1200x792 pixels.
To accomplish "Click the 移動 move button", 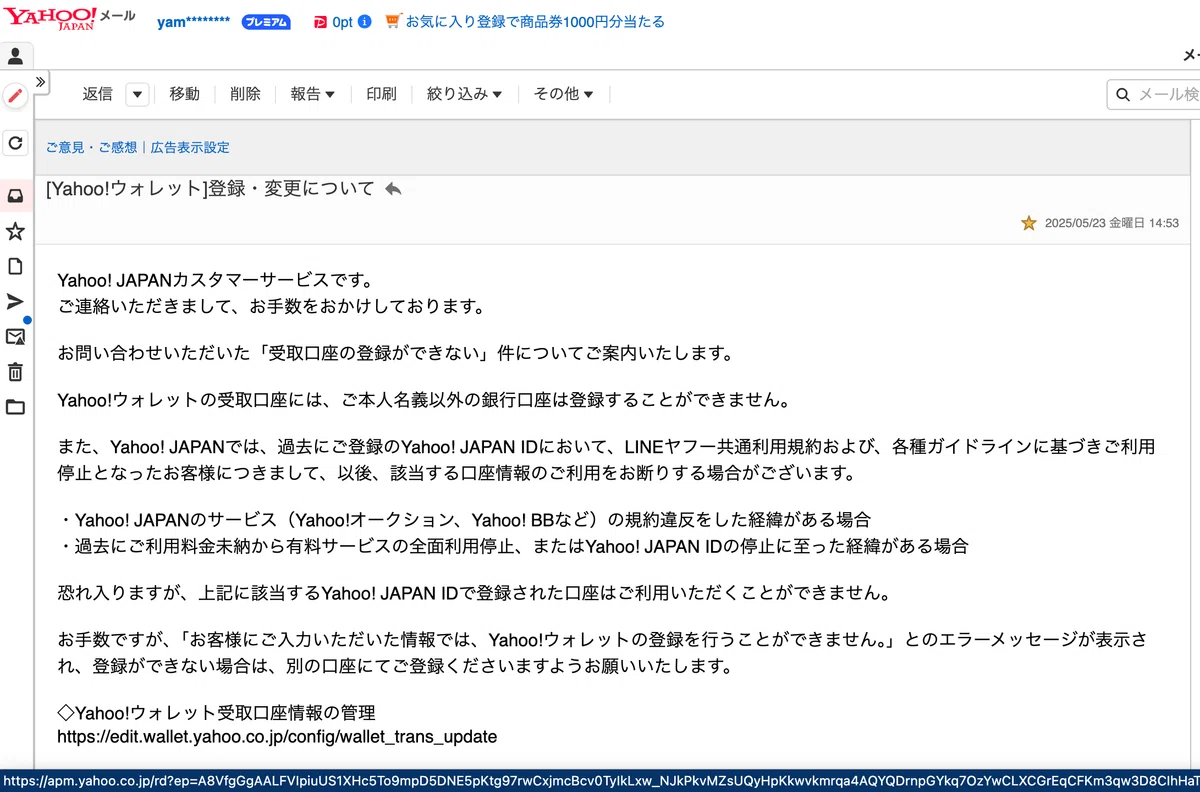I will tap(184, 94).
